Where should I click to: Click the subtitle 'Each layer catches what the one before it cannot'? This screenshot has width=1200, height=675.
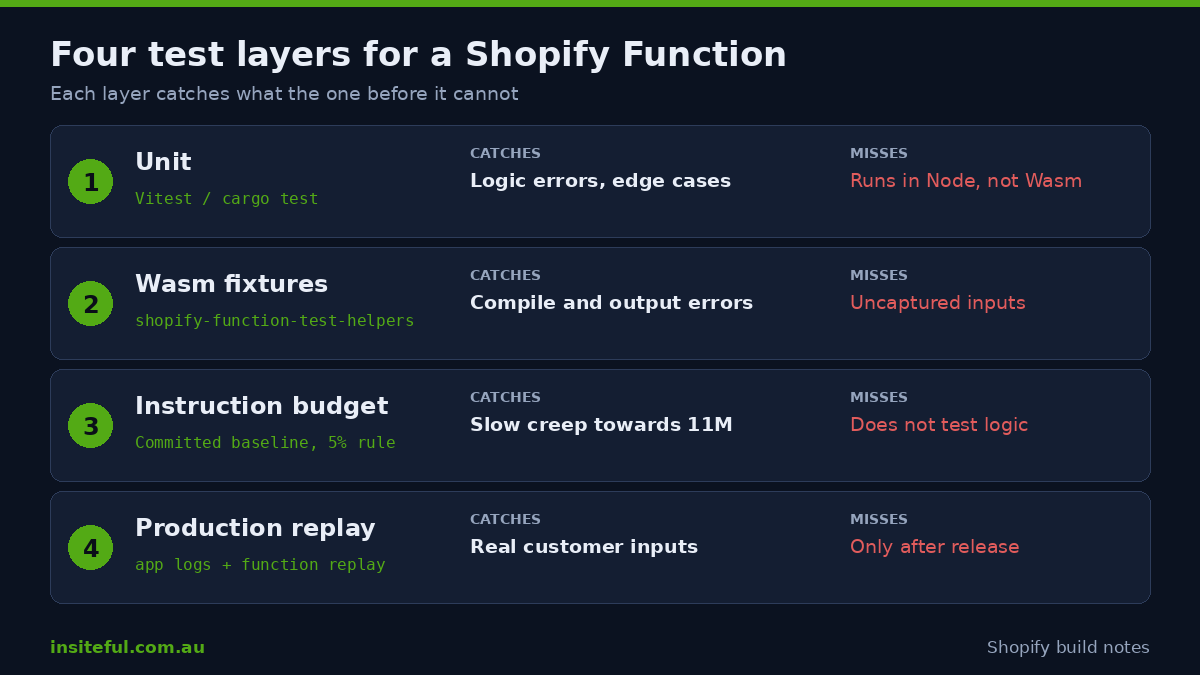click(x=284, y=94)
